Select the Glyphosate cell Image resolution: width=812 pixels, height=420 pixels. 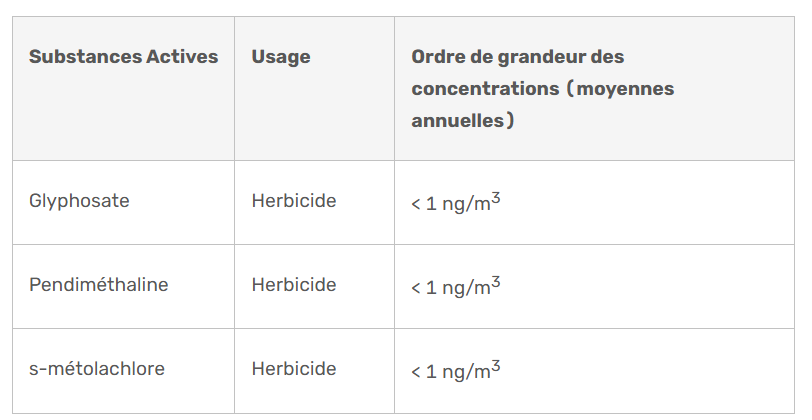pos(79,201)
